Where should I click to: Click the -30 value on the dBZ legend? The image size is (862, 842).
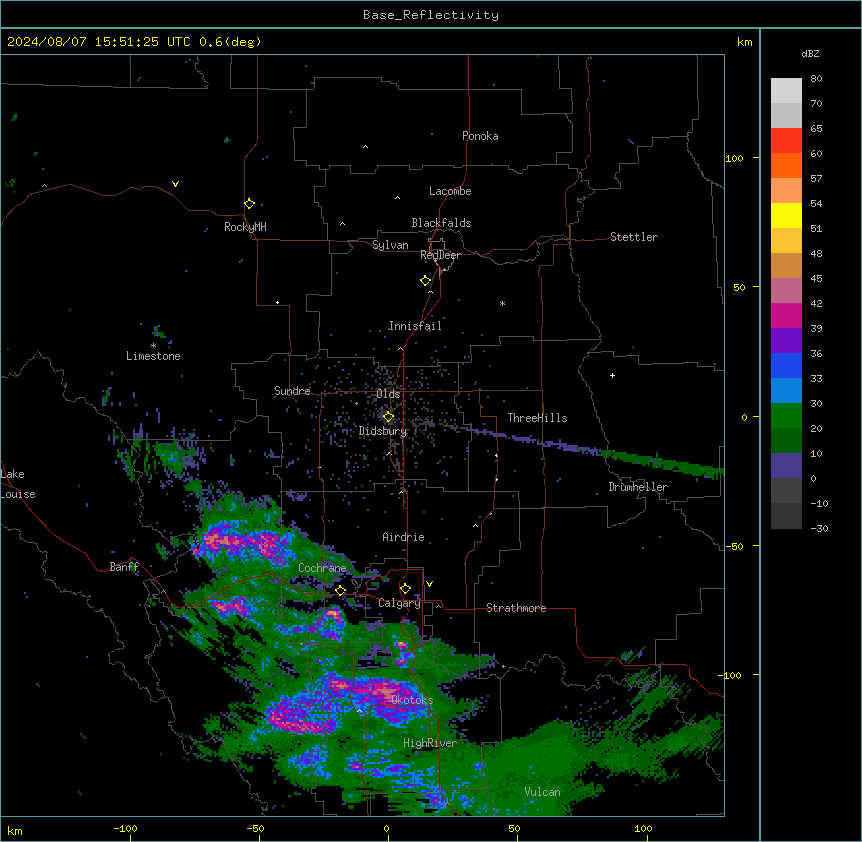pos(819,529)
